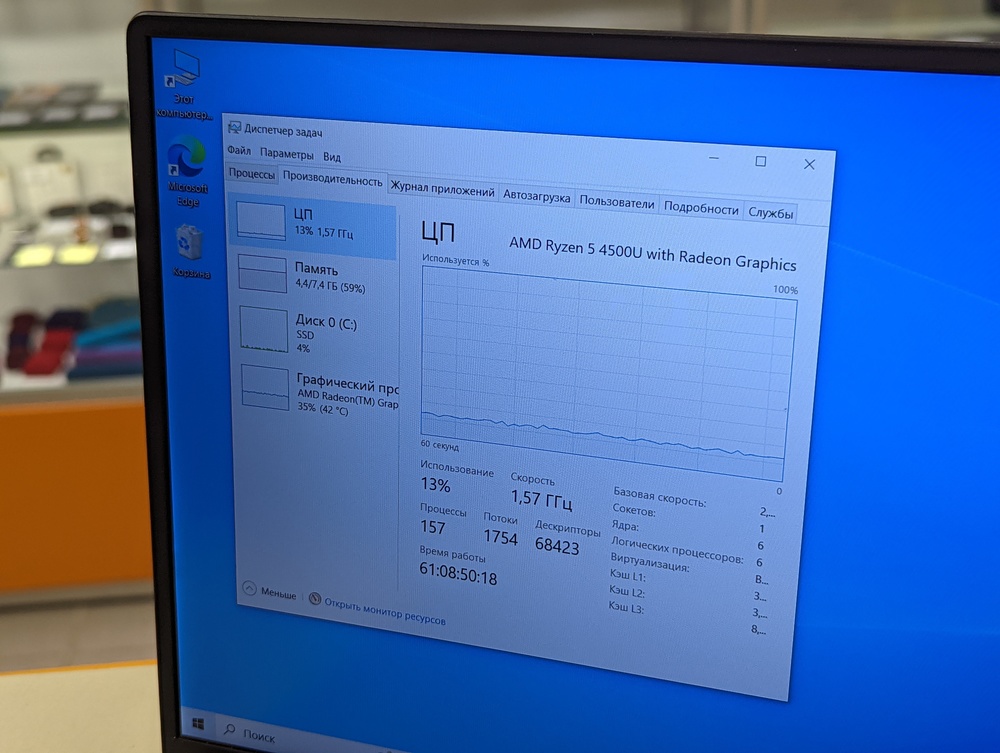Open the Вид menu
The image size is (1000, 753).
(x=332, y=157)
